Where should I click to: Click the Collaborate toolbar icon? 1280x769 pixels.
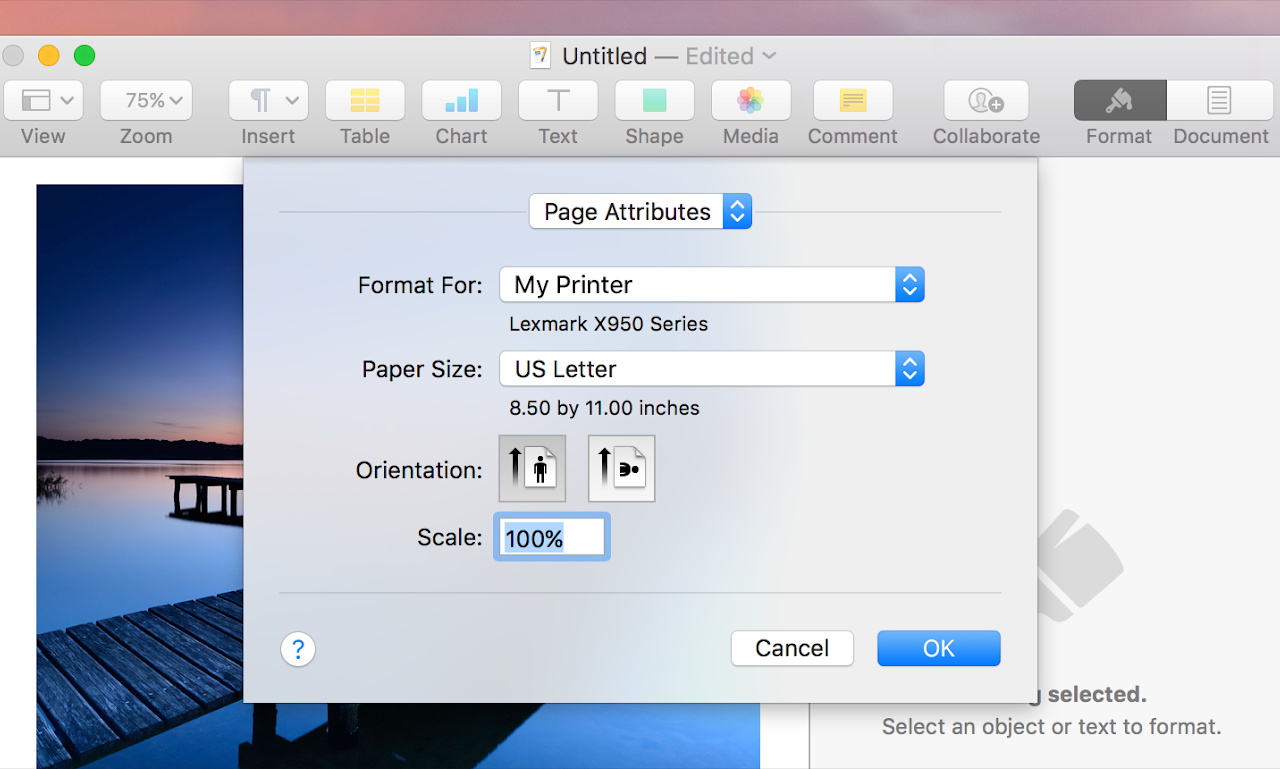986,100
